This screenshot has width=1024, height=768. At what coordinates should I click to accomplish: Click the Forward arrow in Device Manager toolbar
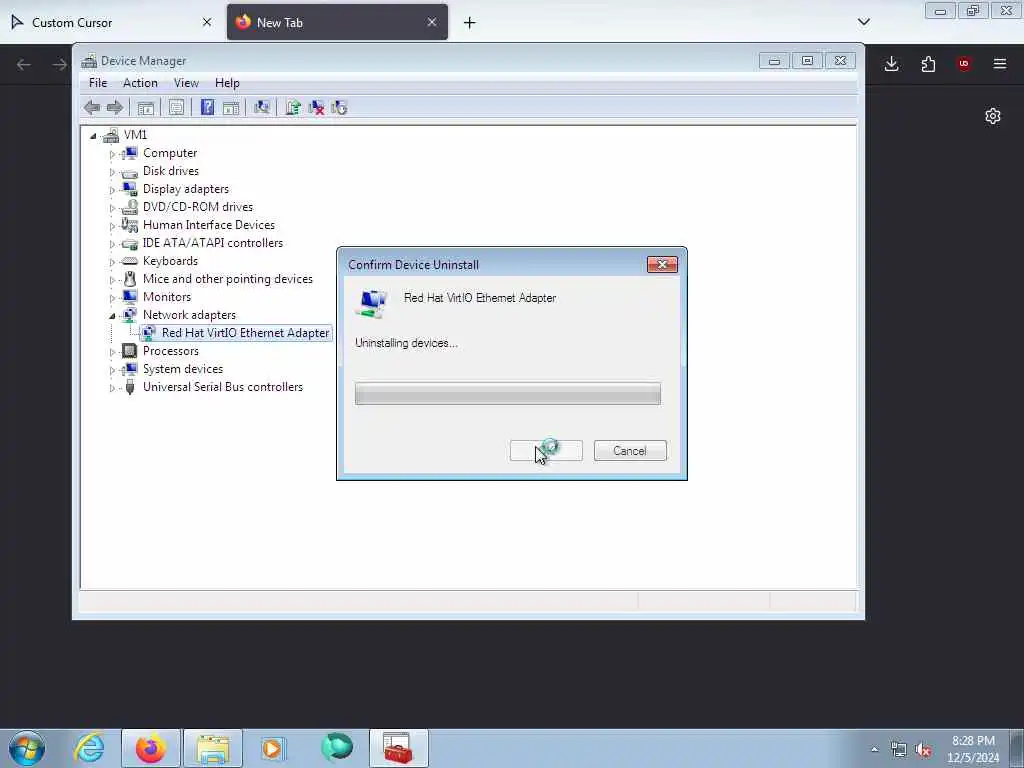tap(115, 108)
